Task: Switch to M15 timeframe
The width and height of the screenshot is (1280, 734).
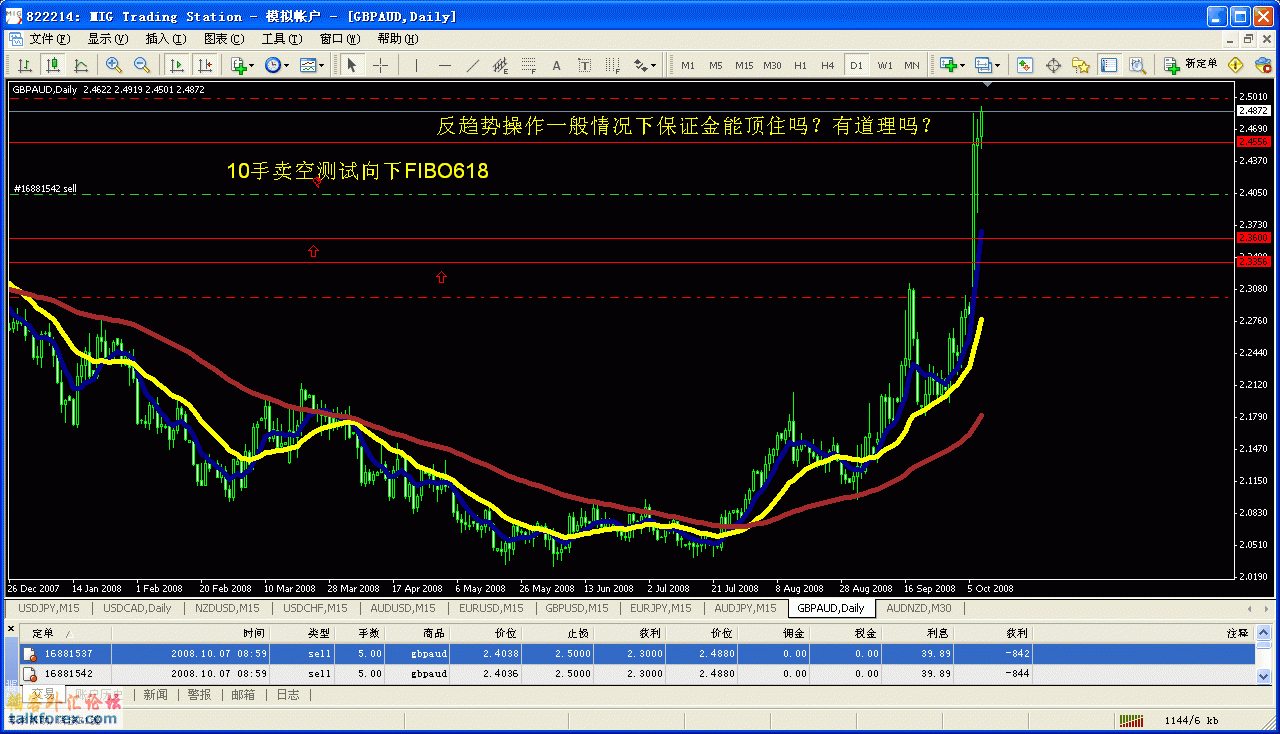Action: [744, 65]
